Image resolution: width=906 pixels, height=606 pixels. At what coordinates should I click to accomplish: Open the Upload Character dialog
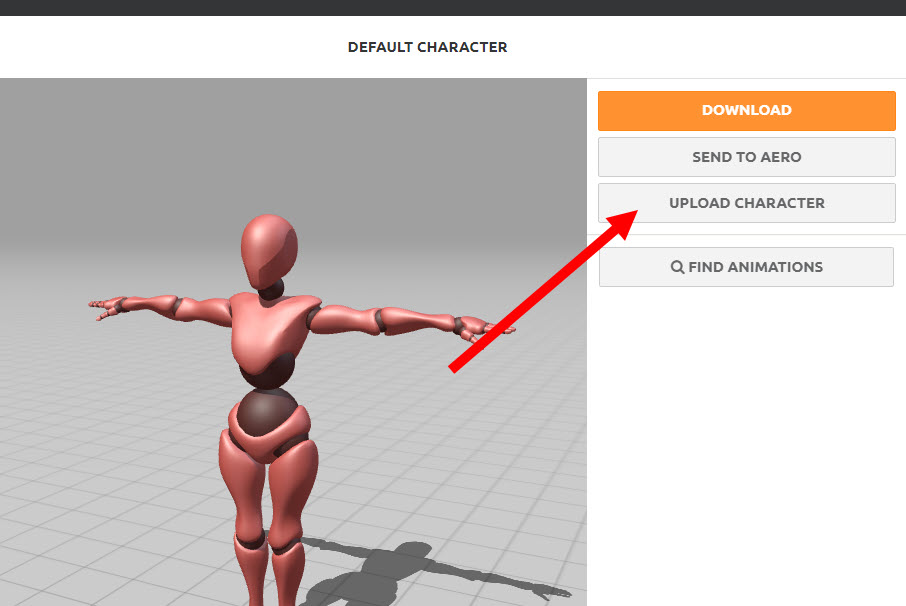[747, 203]
